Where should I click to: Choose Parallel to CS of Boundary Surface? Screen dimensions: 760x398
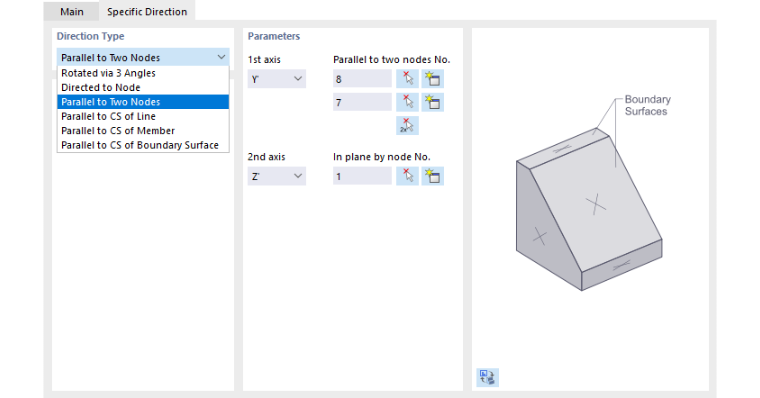click(143, 145)
